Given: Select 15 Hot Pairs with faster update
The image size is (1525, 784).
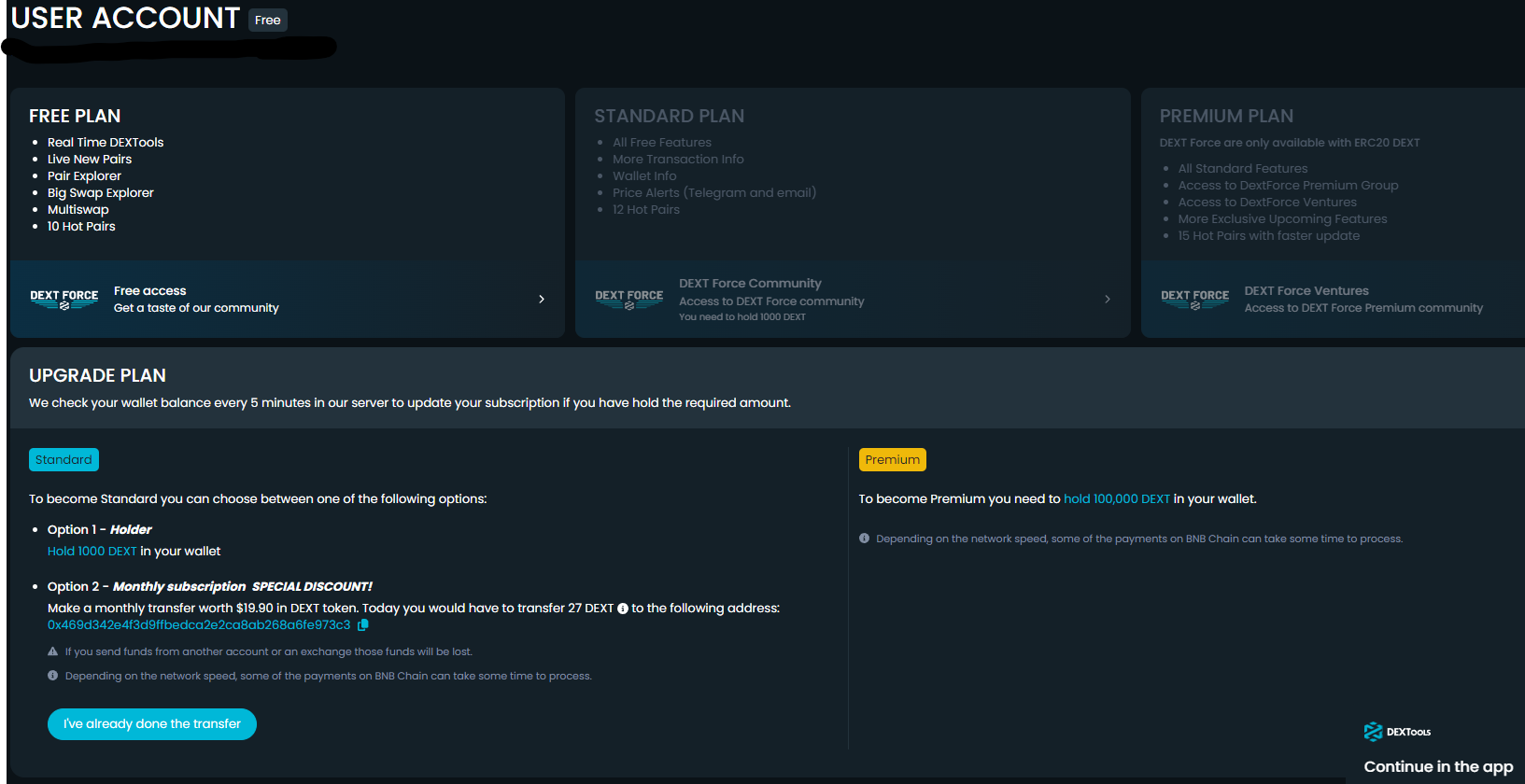Looking at the screenshot, I should 1269,236.
